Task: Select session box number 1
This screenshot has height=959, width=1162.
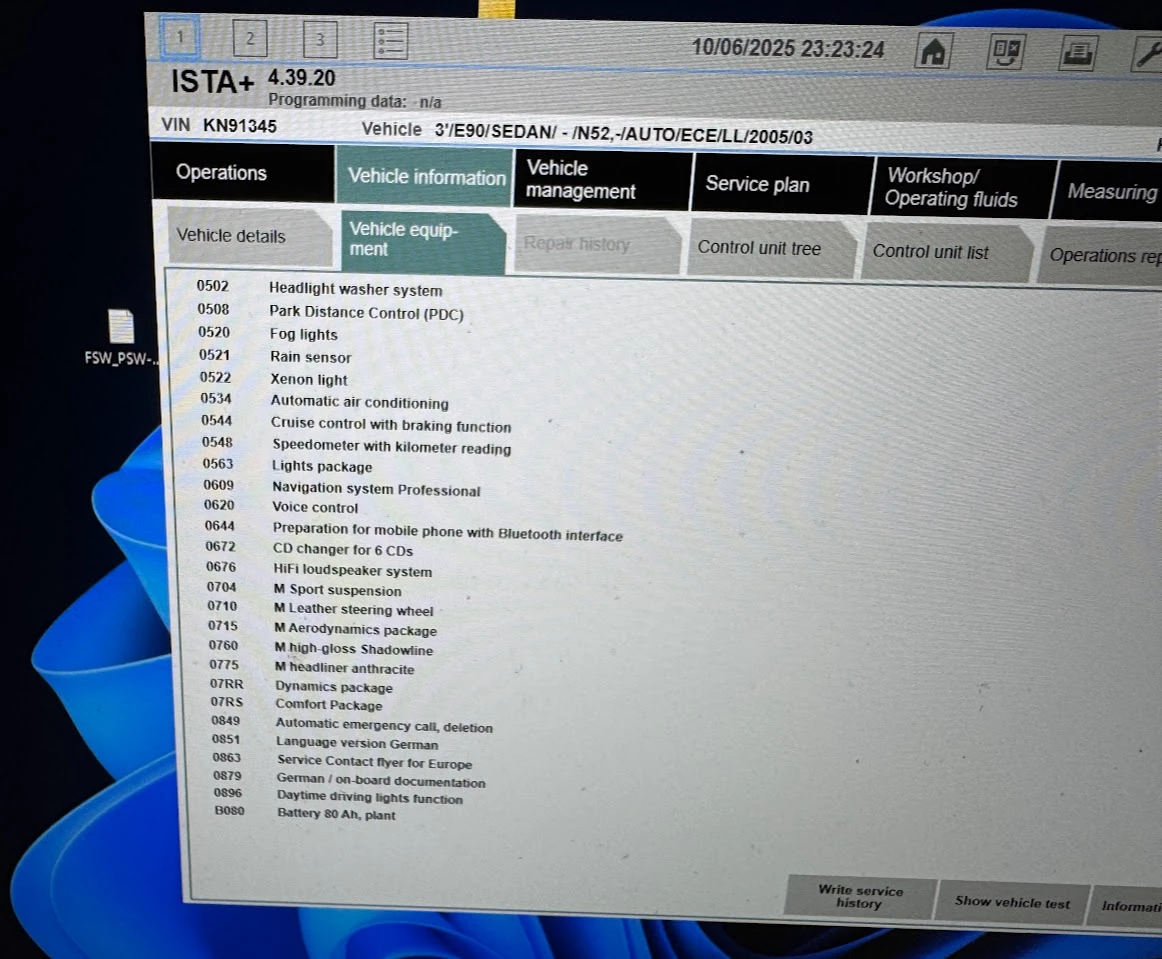Action: click(180, 38)
